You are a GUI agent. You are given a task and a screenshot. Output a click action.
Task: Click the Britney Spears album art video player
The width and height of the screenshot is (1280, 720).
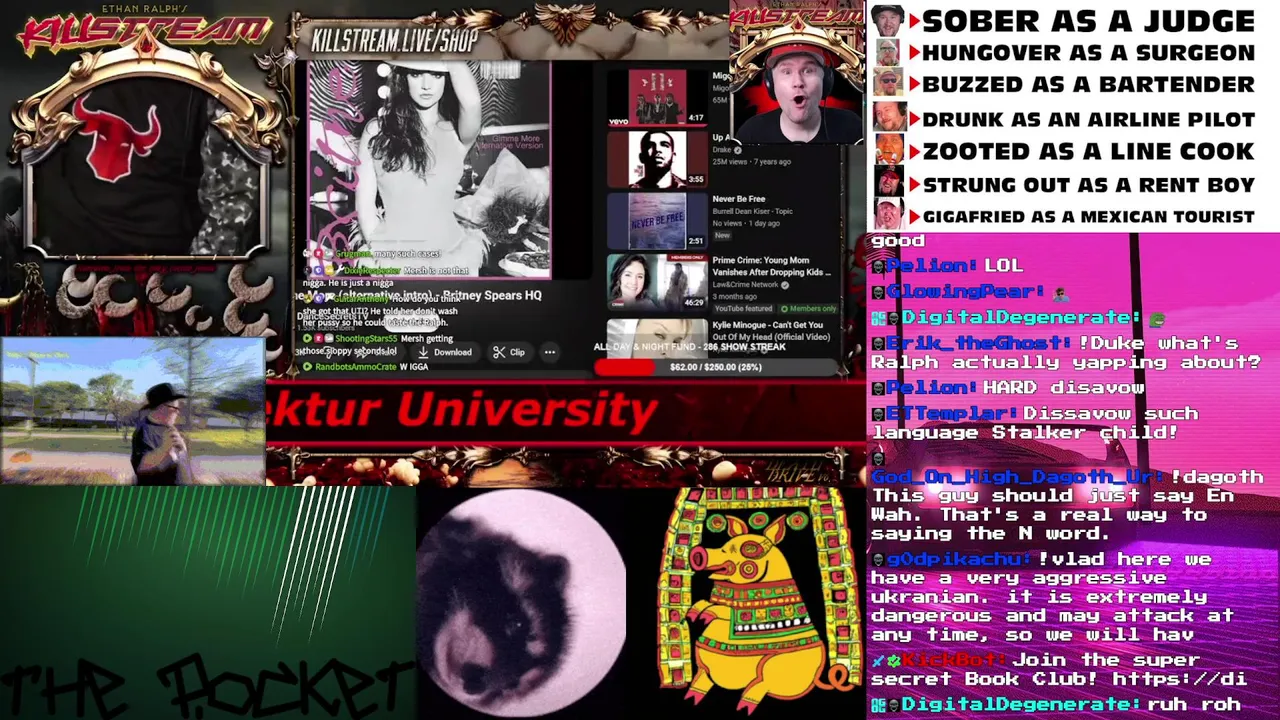click(x=429, y=170)
